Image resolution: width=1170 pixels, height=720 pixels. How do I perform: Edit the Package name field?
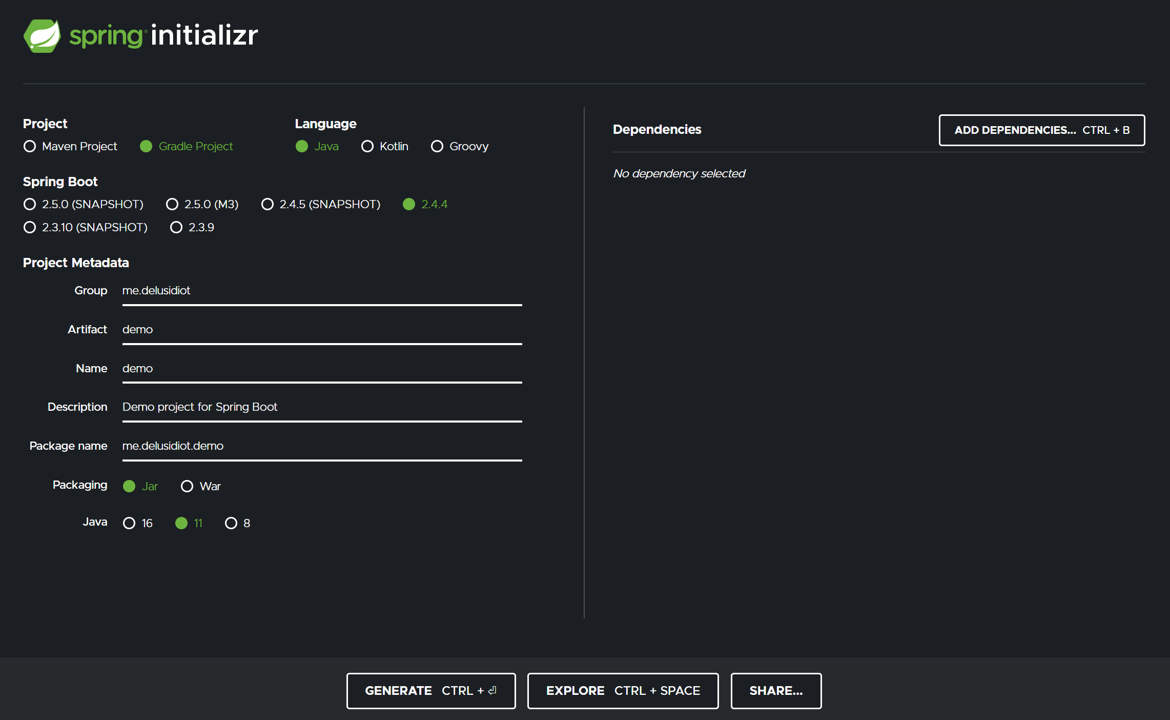[322, 446]
